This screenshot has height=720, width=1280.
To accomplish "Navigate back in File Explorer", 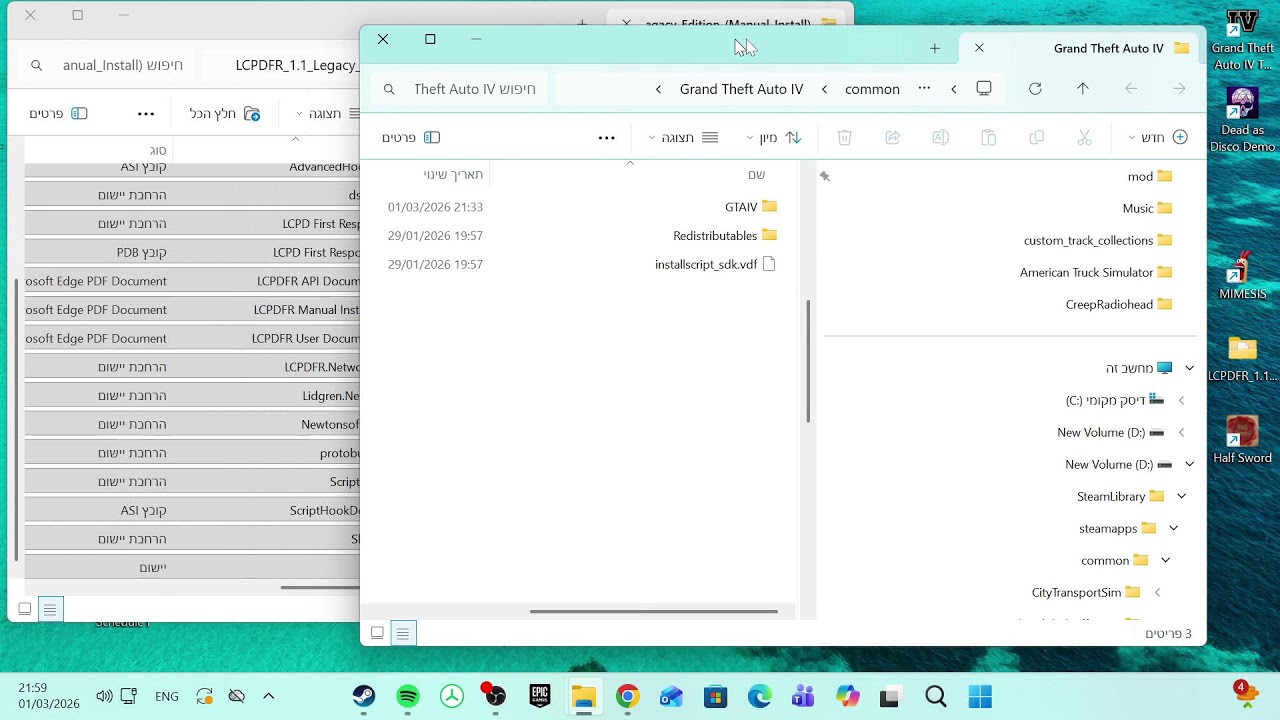I will coord(1179,89).
